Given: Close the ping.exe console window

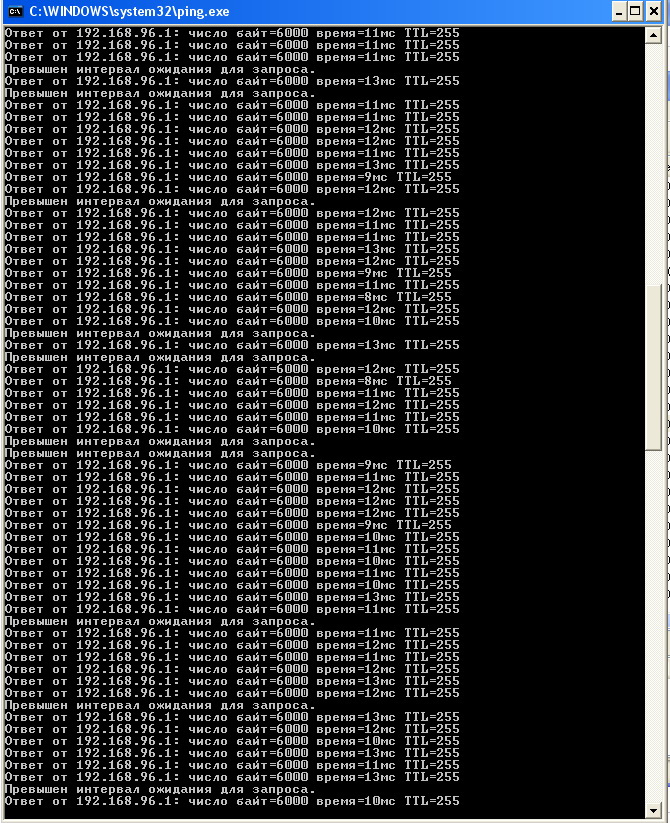Looking at the screenshot, I should [x=654, y=11].
